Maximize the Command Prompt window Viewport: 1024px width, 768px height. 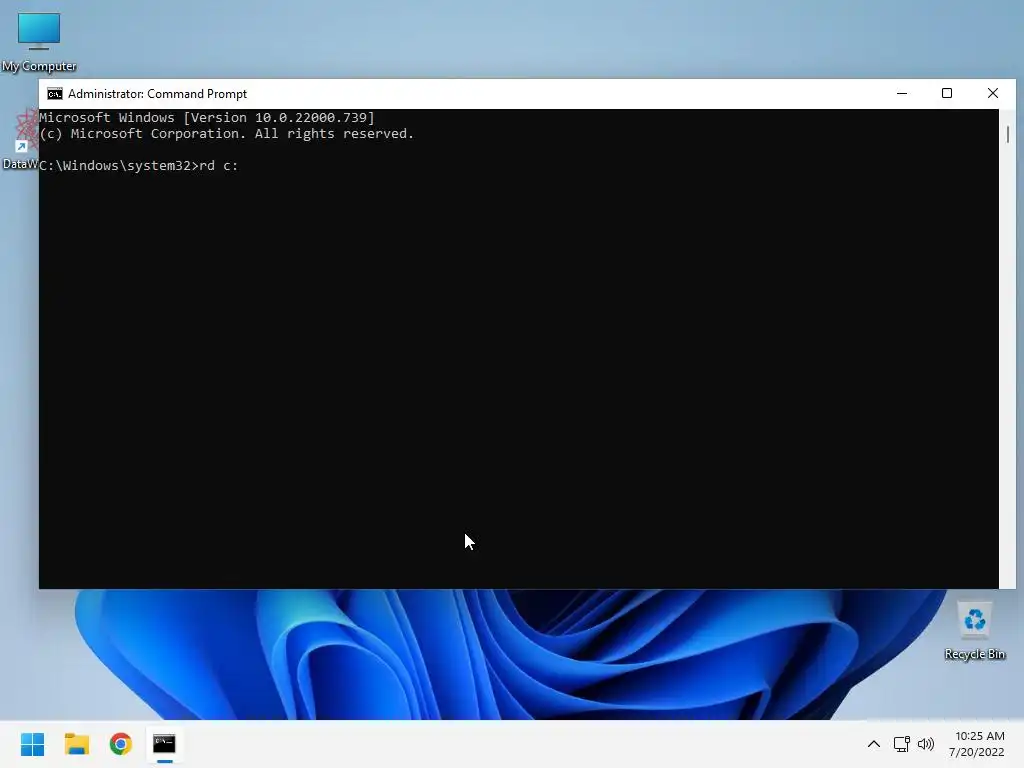tap(947, 93)
